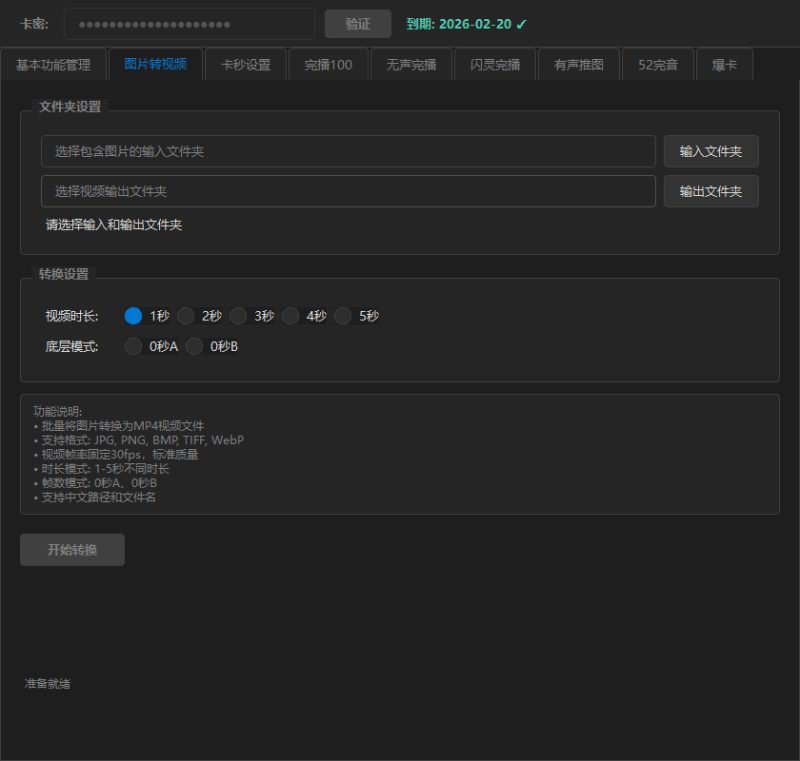This screenshot has width=800, height=761.
Task: Pick the 5秒 video duration radio
Action: click(343, 316)
